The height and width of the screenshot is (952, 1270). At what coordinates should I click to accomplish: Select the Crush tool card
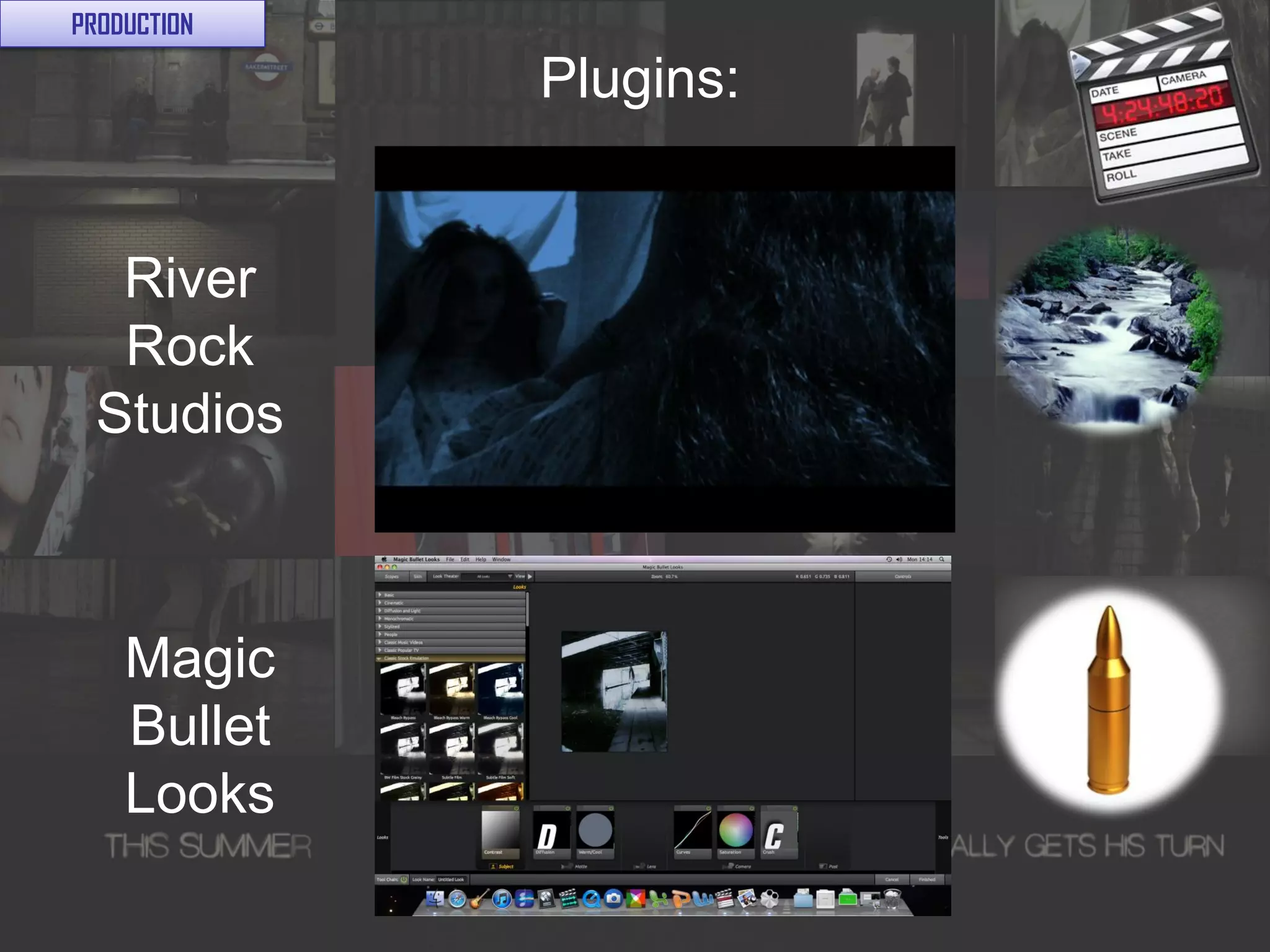pos(779,832)
